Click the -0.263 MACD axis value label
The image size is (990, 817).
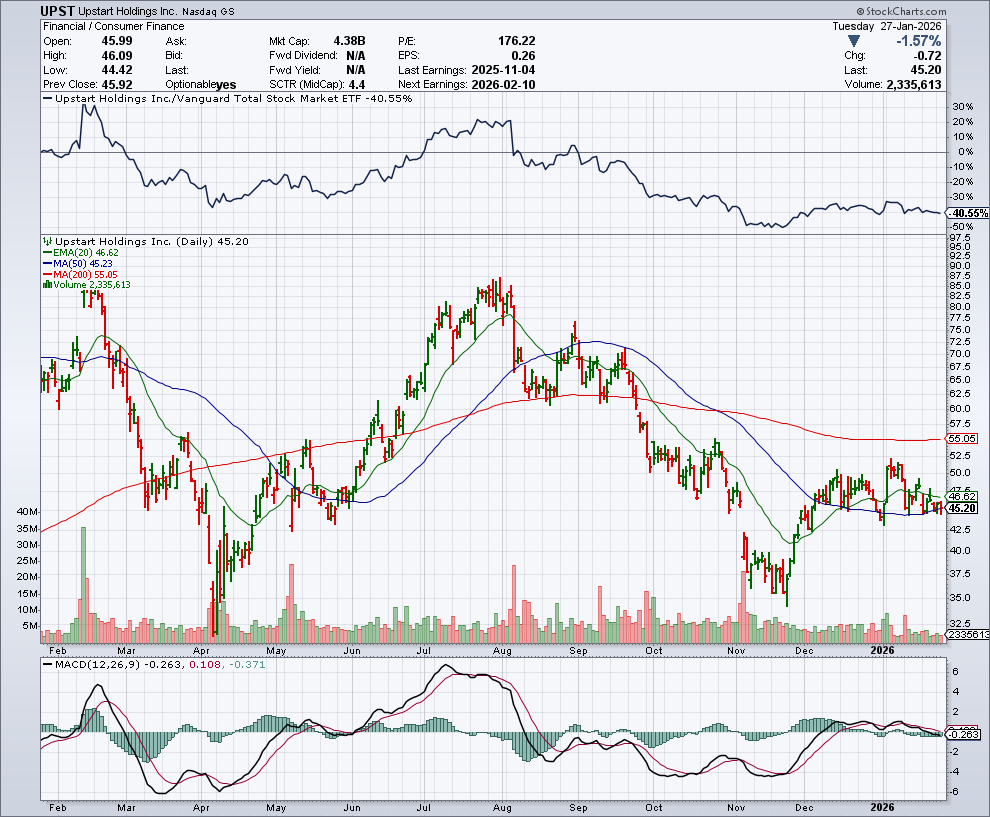963,734
